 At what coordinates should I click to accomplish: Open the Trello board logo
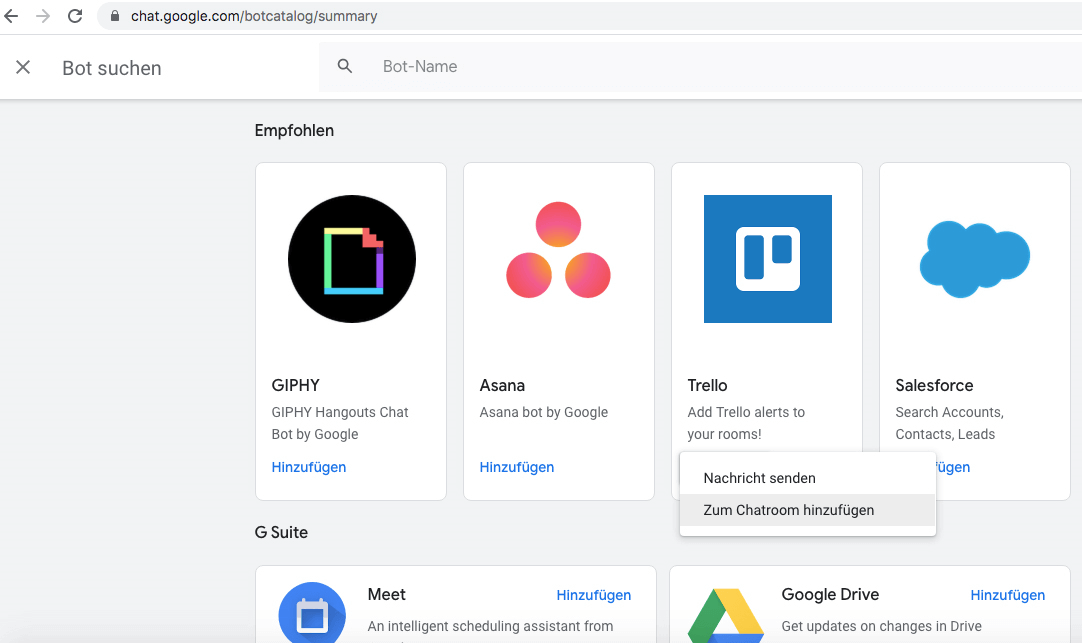point(767,259)
